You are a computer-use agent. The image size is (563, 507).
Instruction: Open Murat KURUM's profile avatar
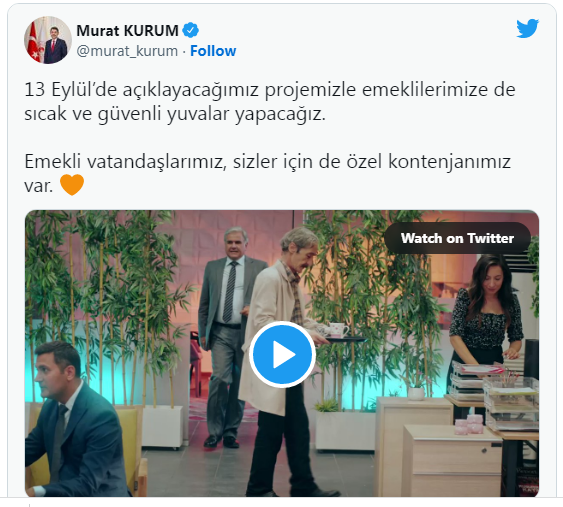click(48, 40)
